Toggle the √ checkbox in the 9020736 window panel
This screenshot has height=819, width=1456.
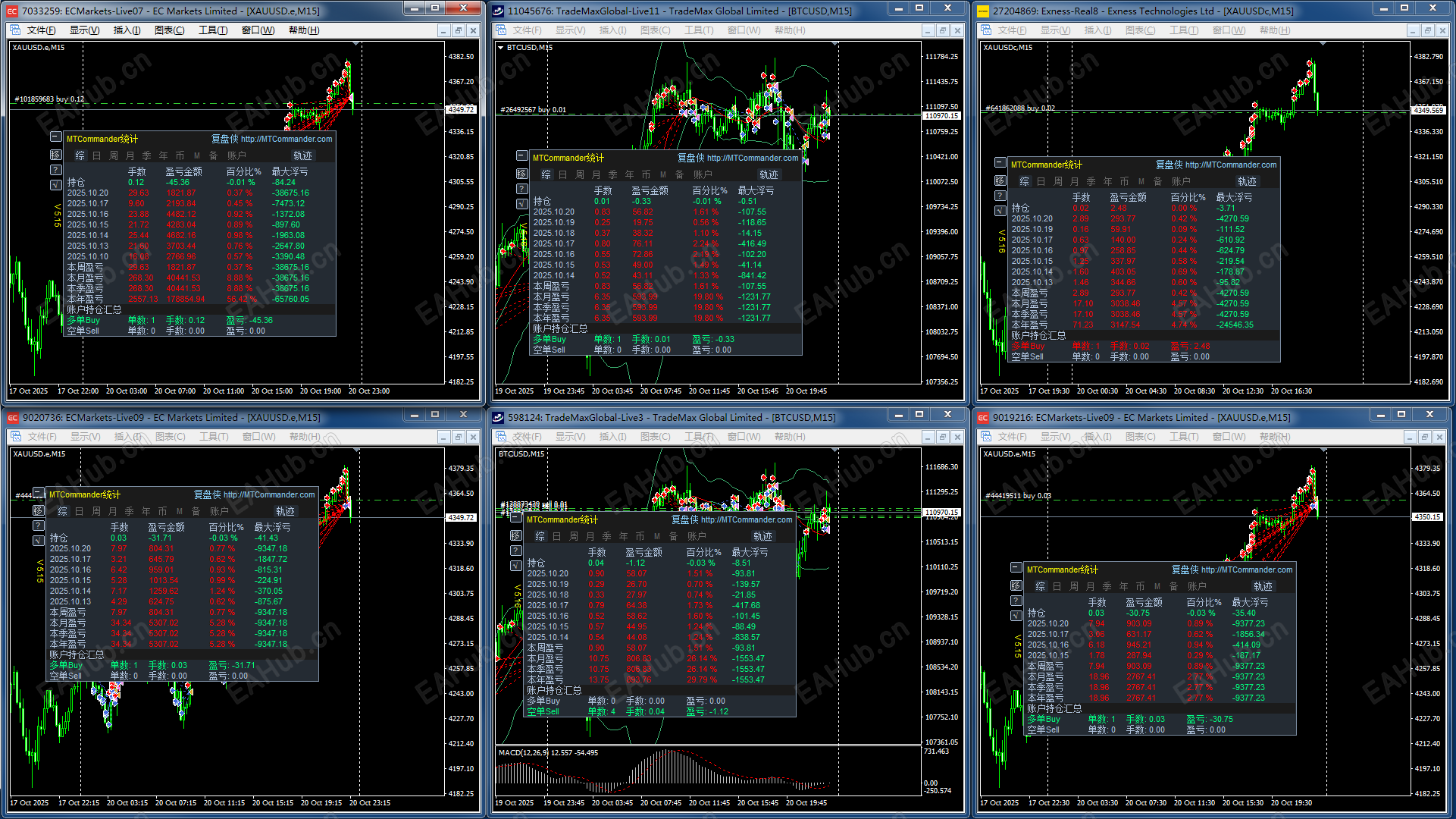[38, 540]
